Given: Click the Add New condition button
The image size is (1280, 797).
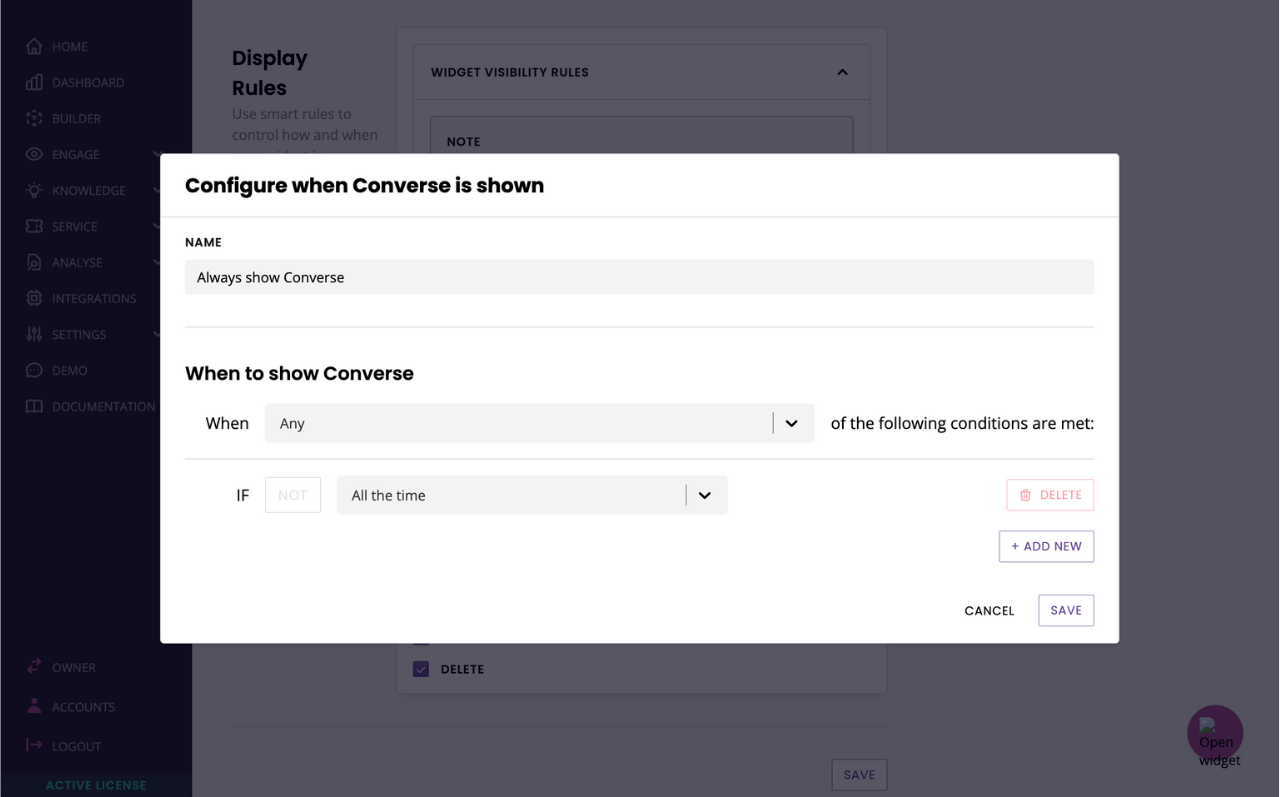Looking at the screenshot, I should click(x=1046, y=546).
